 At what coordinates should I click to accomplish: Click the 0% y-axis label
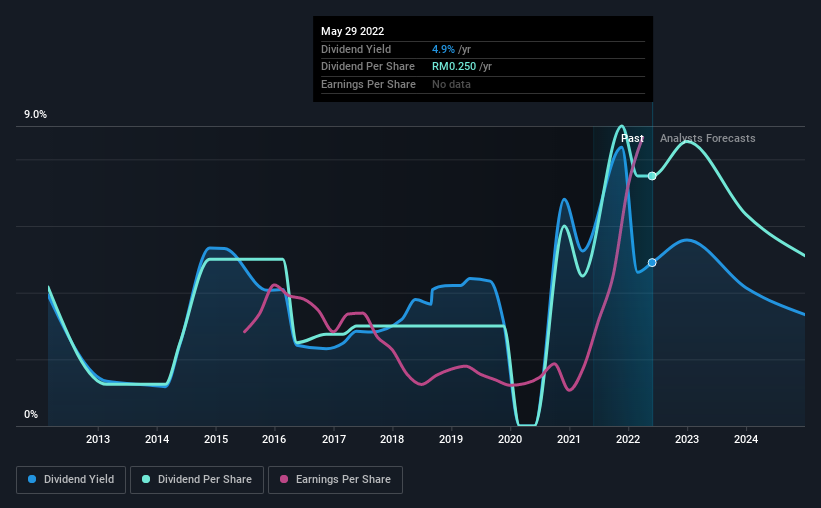pos(31,415)
